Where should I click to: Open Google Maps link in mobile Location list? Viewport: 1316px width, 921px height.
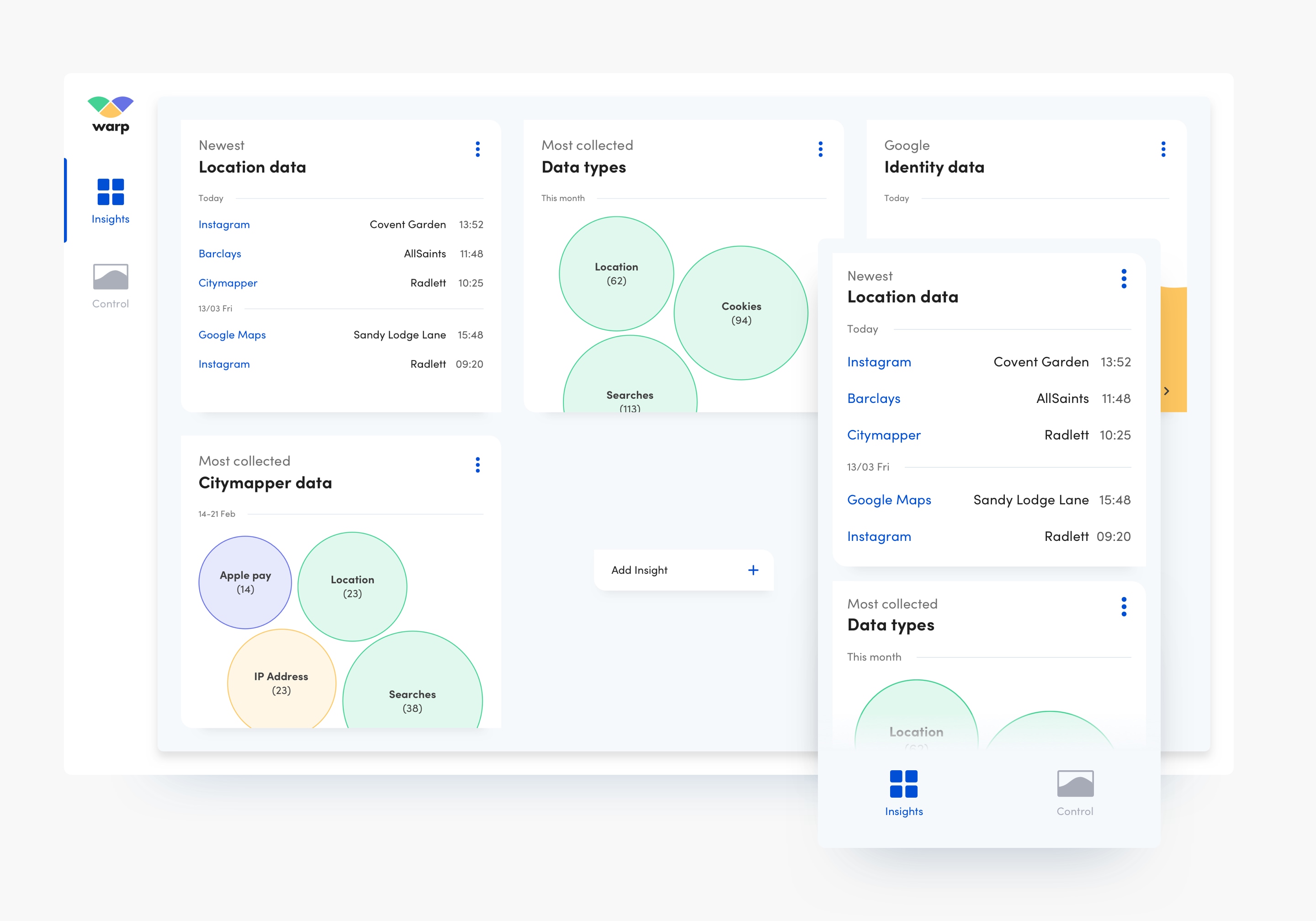pyautogui.click(x=889, y=500)
